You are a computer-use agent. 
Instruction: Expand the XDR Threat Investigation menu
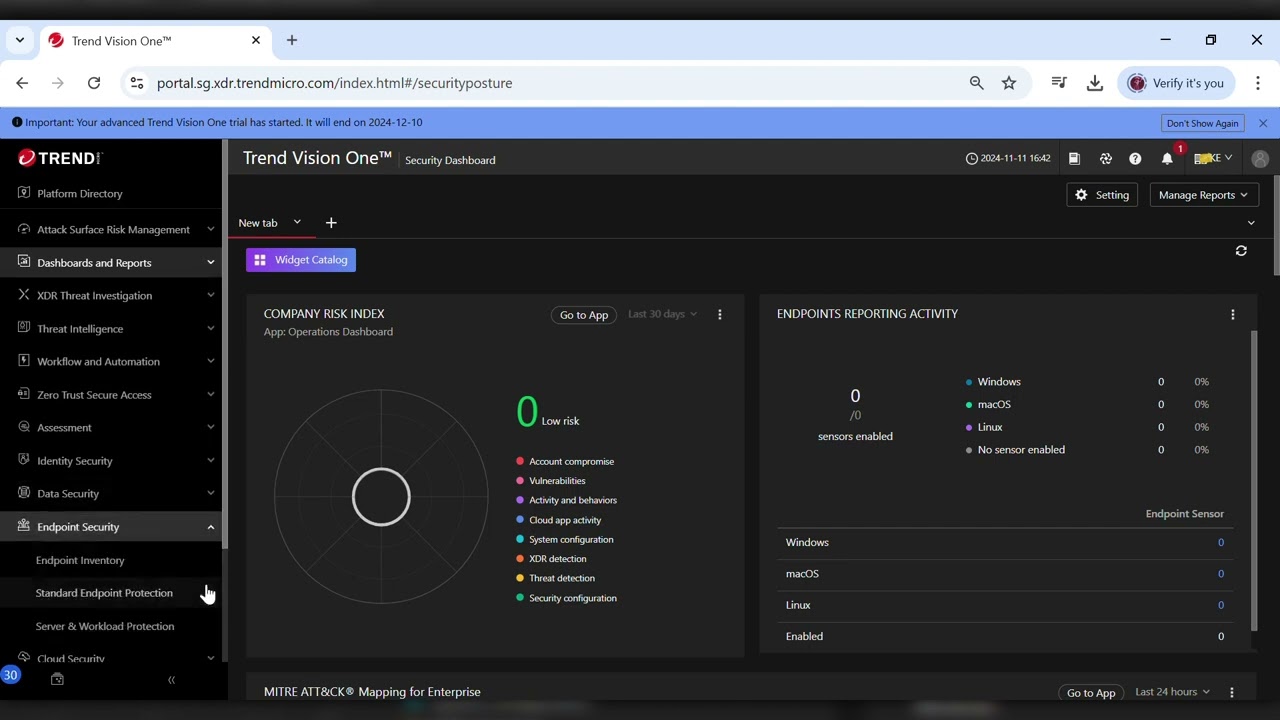[210, 295]
